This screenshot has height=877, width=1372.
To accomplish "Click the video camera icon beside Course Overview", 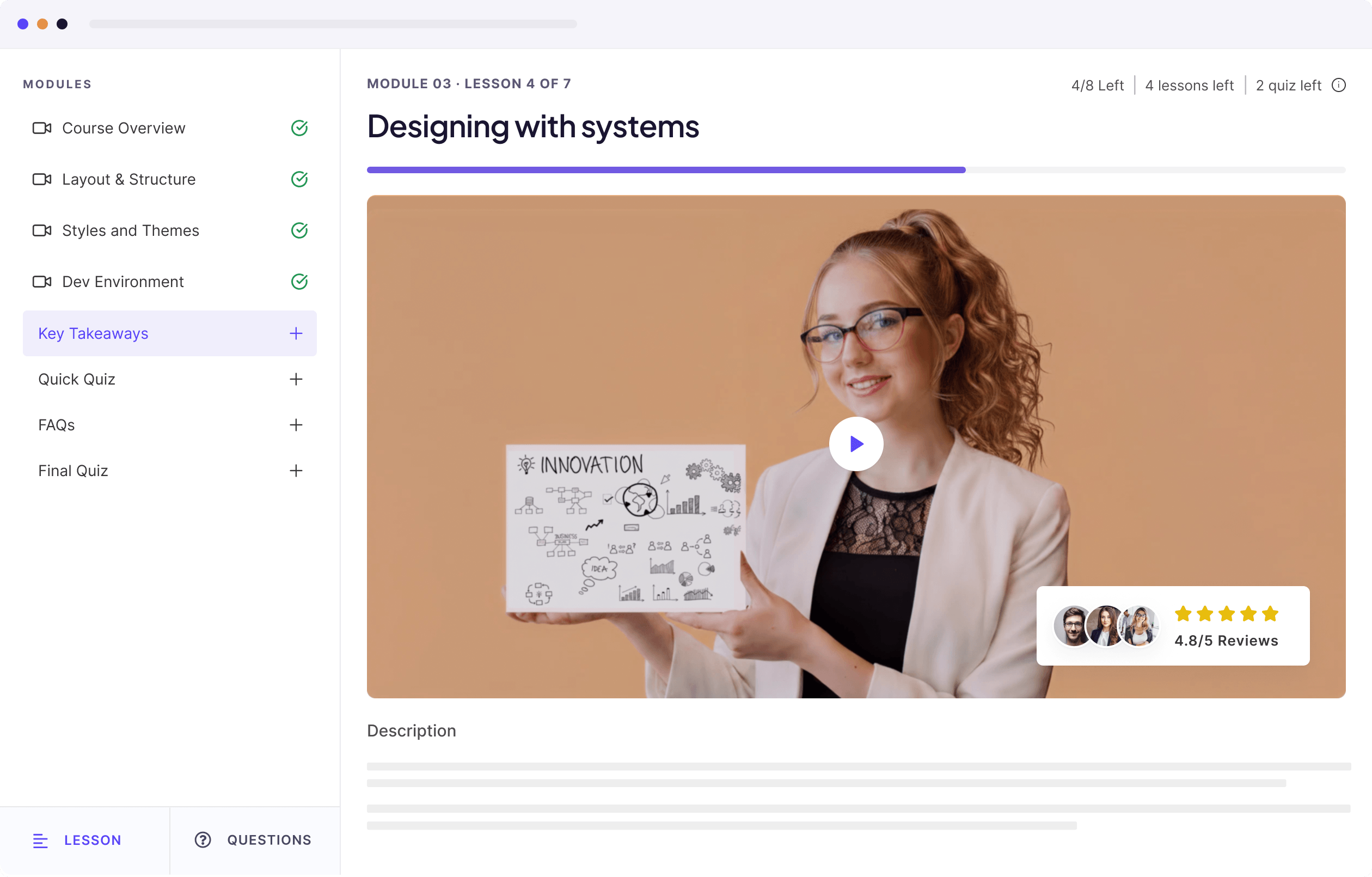I will [x=41, y=129].
